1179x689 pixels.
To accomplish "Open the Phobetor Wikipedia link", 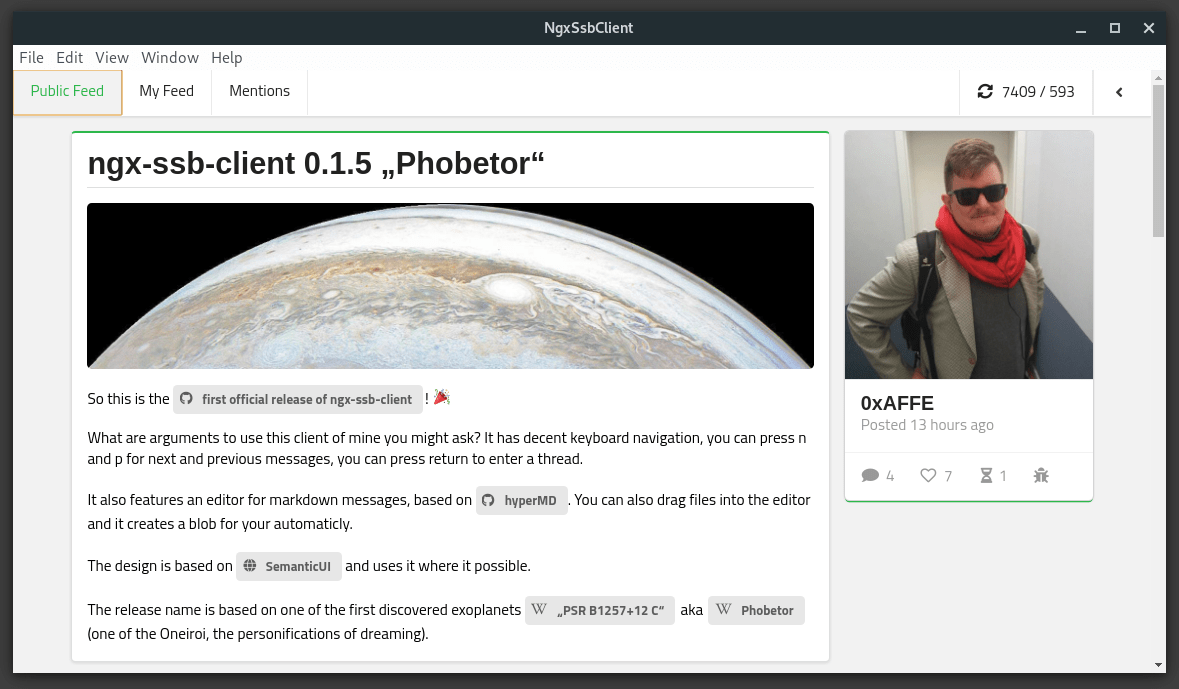I will coord(756,611).
